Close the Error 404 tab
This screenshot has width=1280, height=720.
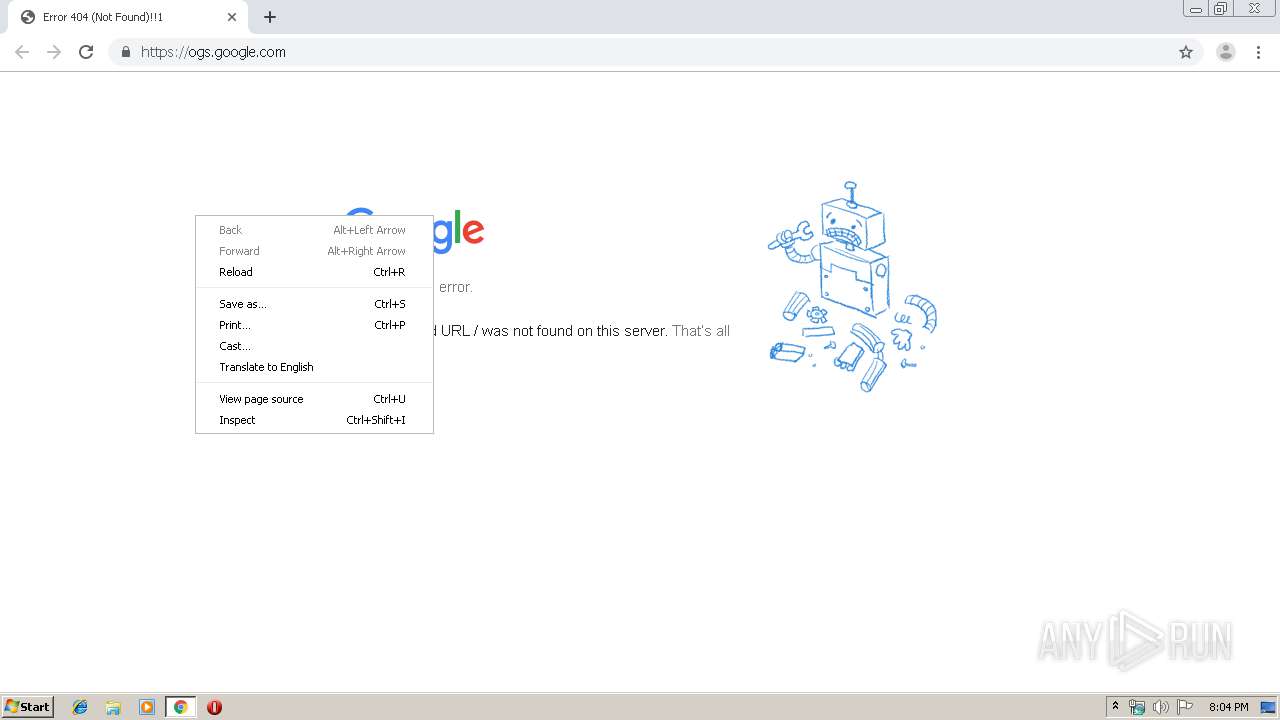232,17
